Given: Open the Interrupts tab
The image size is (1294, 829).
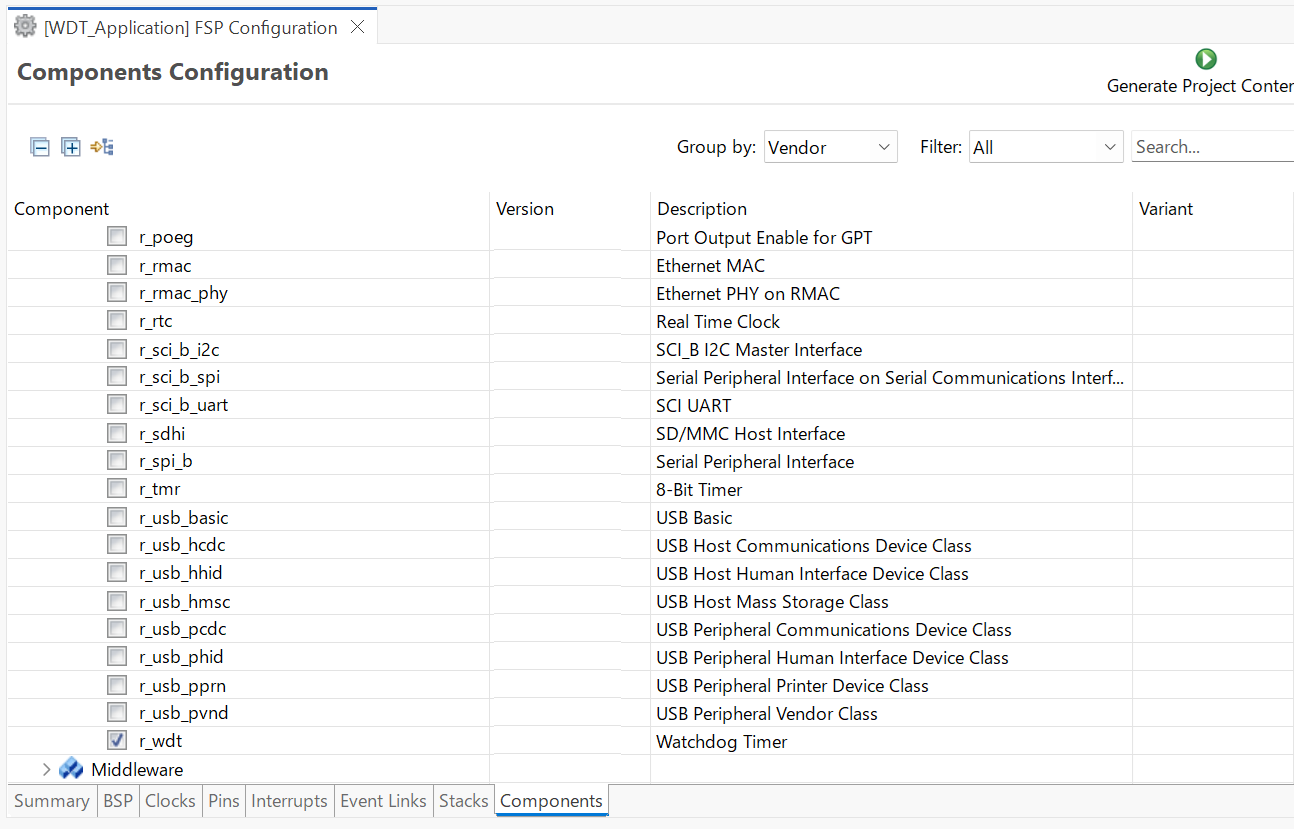Looking at the screenshot, I should click(x=289, y=801).
